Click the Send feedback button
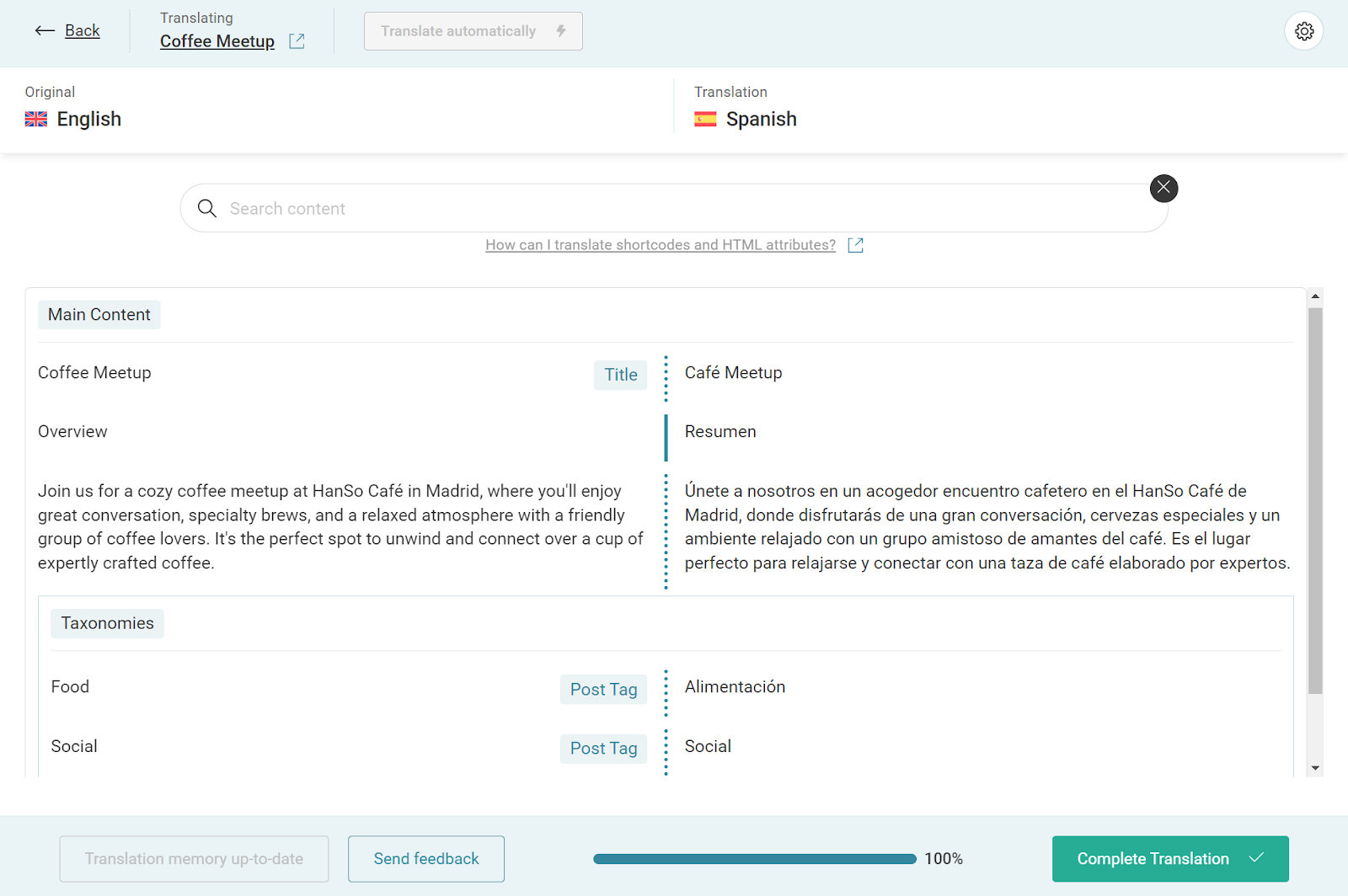Viewport: 1348px width, 896px height. [425, 858]
